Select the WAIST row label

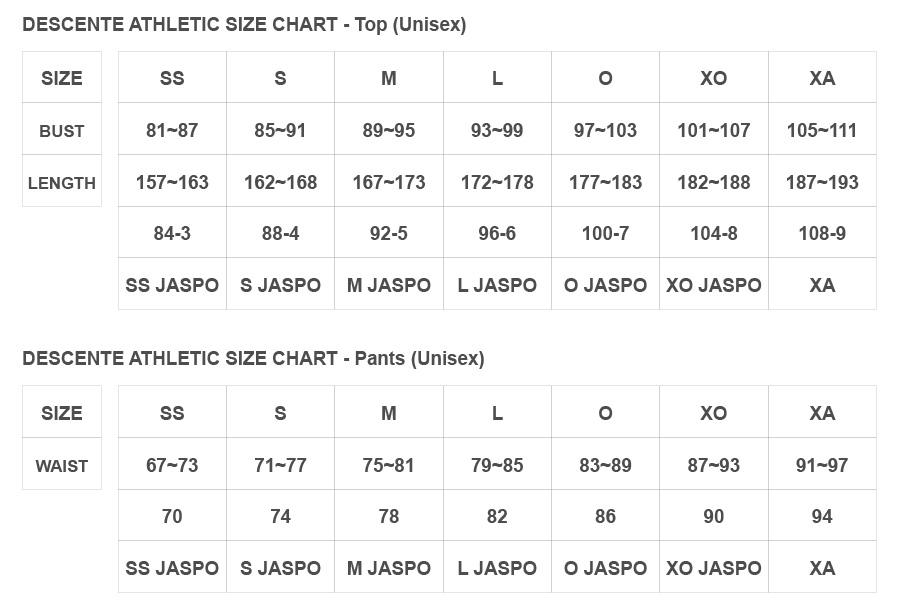[x=61, y=466]
